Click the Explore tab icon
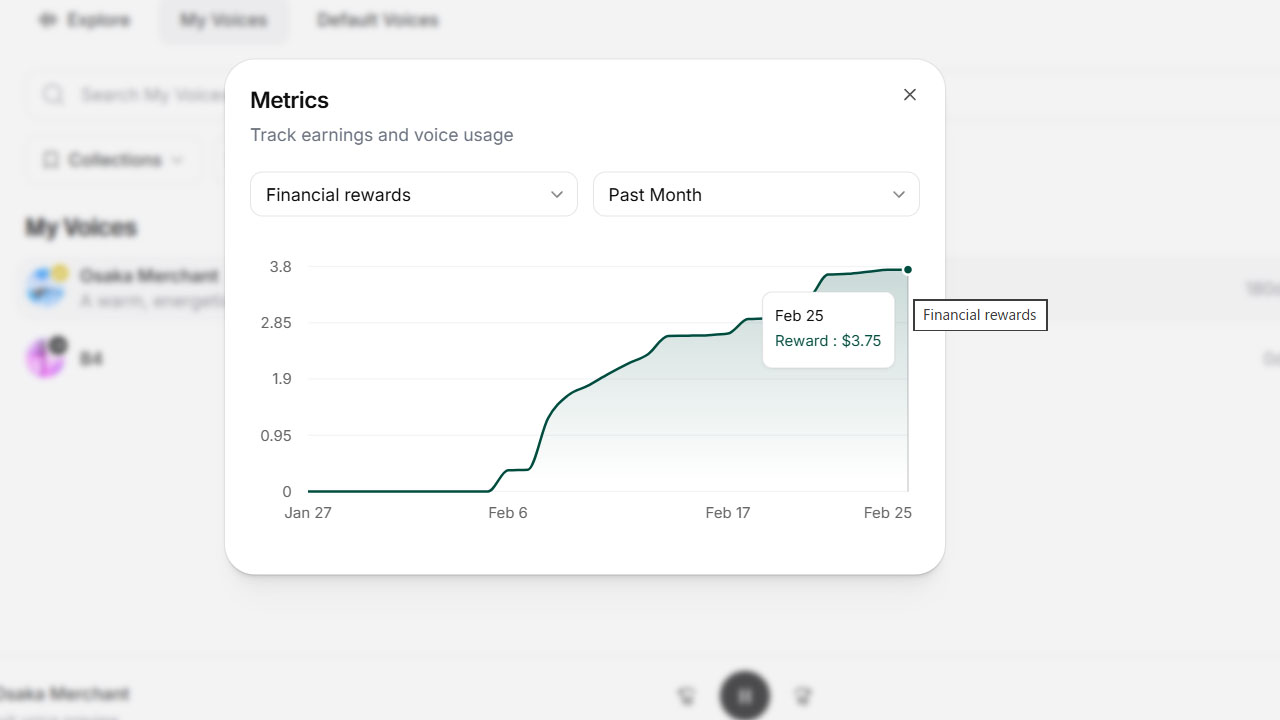This screenshot has width=1280, height=720. [x=47, y=20]
